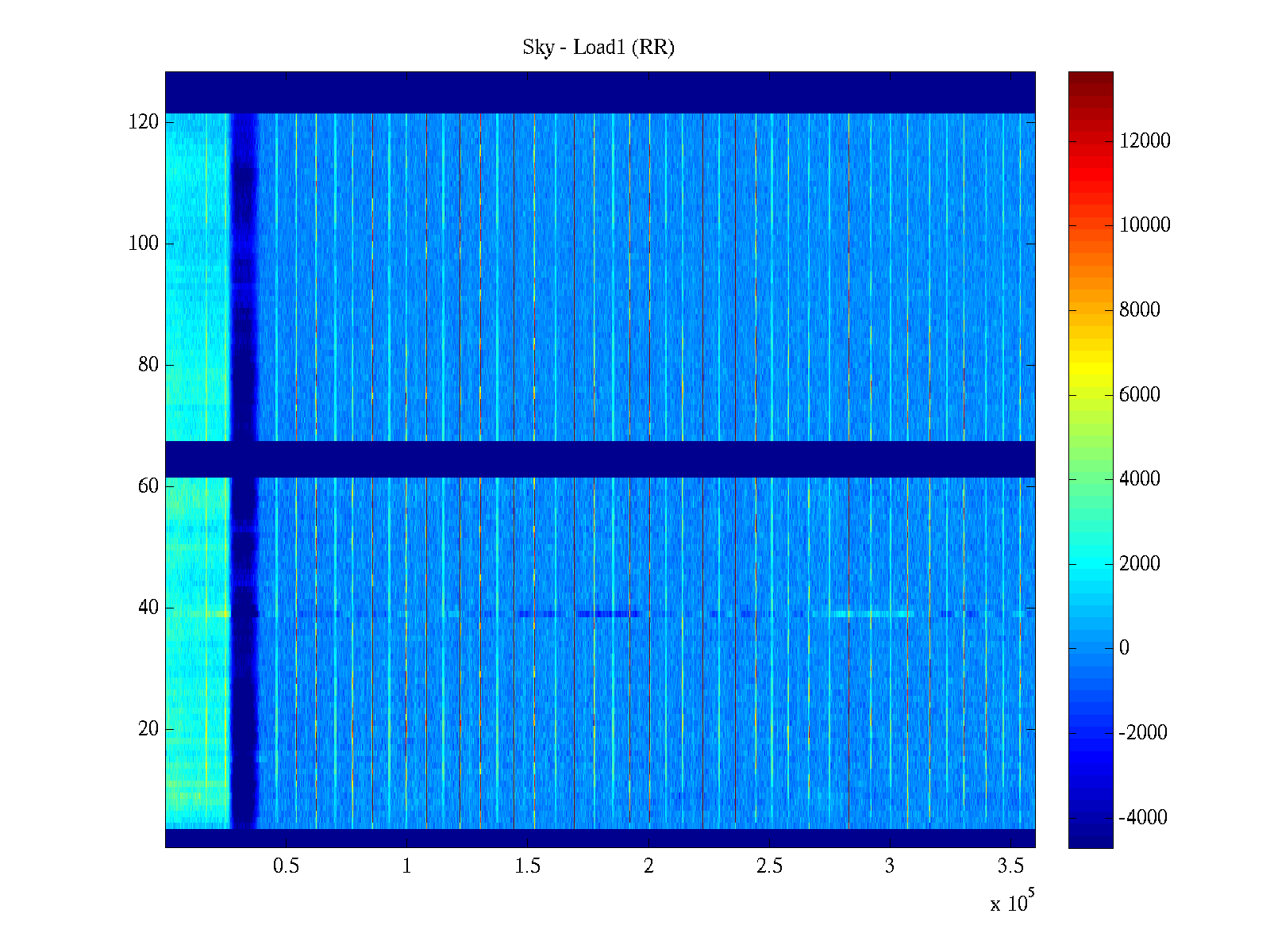Click the y-axis tick label 80
Viewport: 1270px width, 952px height.
click(148, 365)
